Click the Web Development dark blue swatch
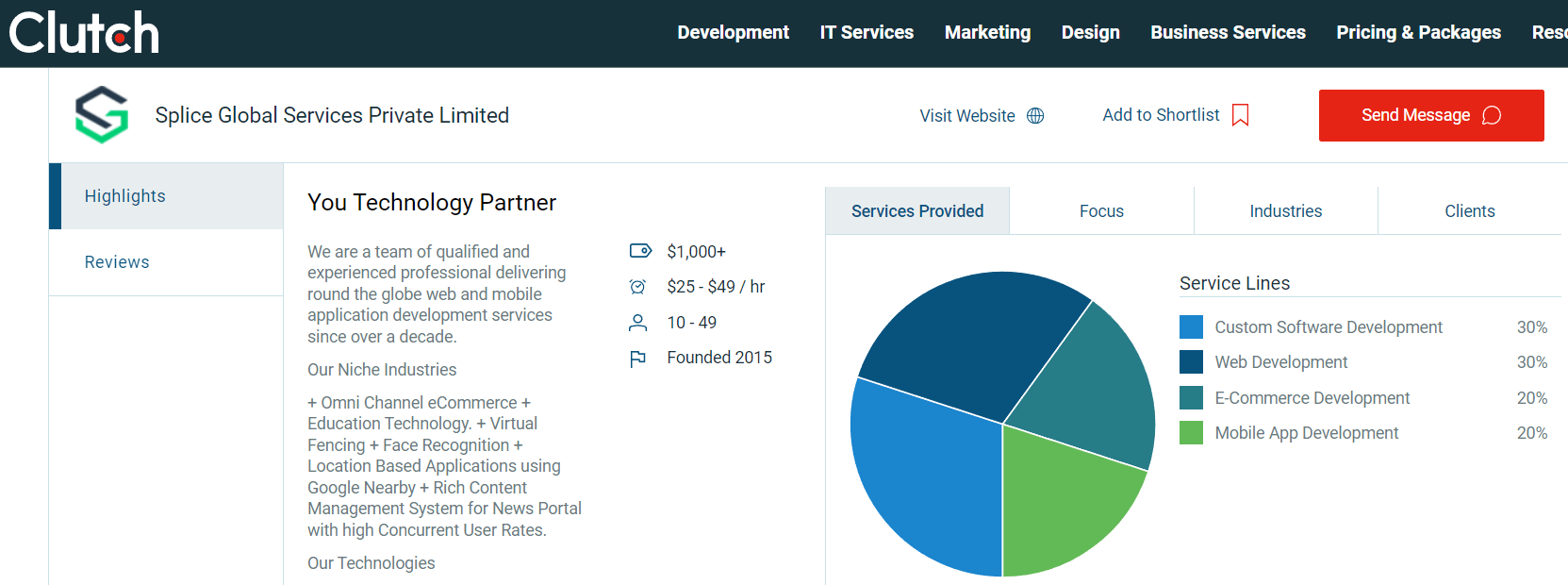Viewport: 1568px width, 585px height. [1191, 362]
